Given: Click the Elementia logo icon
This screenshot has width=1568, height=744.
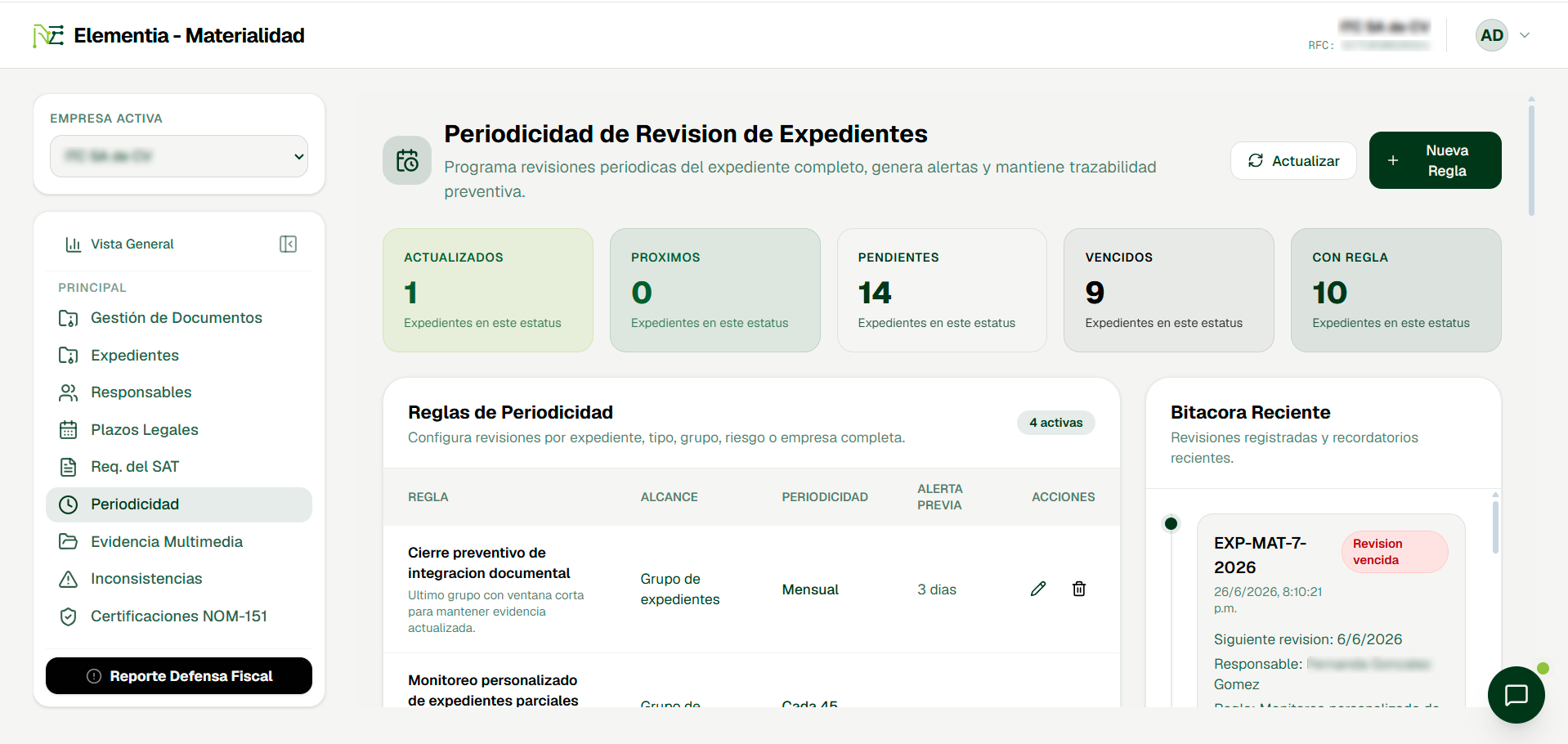Looking at the screenshot, I should [48, 36].
